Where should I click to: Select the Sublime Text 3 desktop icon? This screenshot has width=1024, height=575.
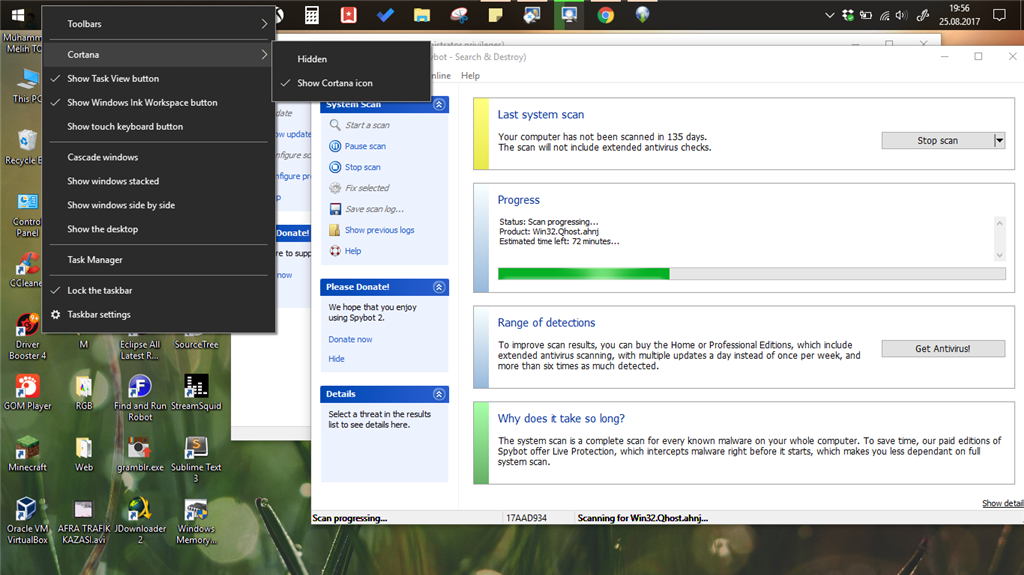click(x=196, y=459)
